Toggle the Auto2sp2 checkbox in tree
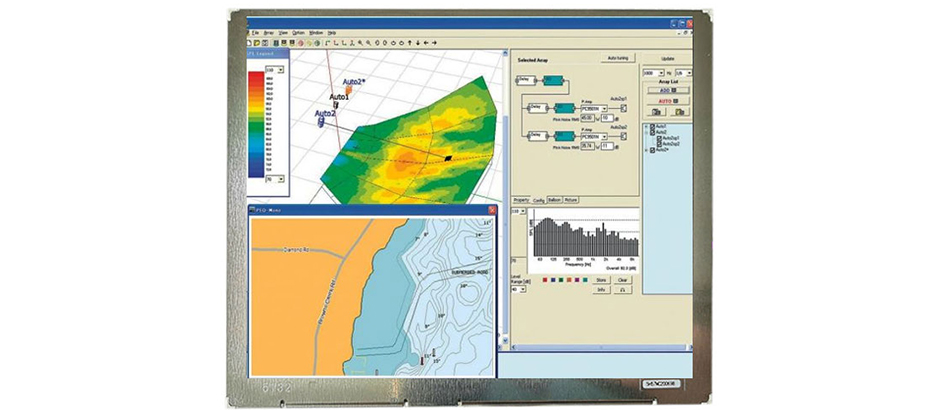Image resolution: width=930 pixels, height=410 pixels. 659,143
